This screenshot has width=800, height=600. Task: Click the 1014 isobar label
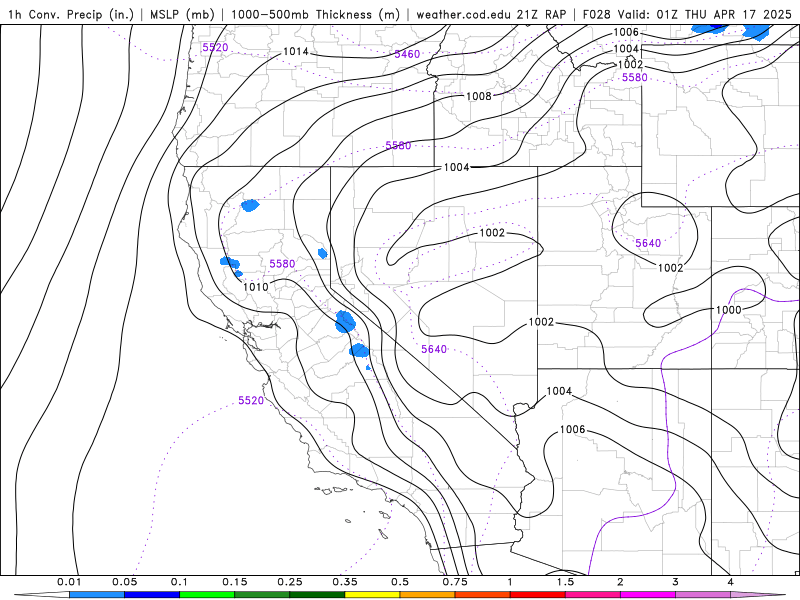tap(296, 52)
